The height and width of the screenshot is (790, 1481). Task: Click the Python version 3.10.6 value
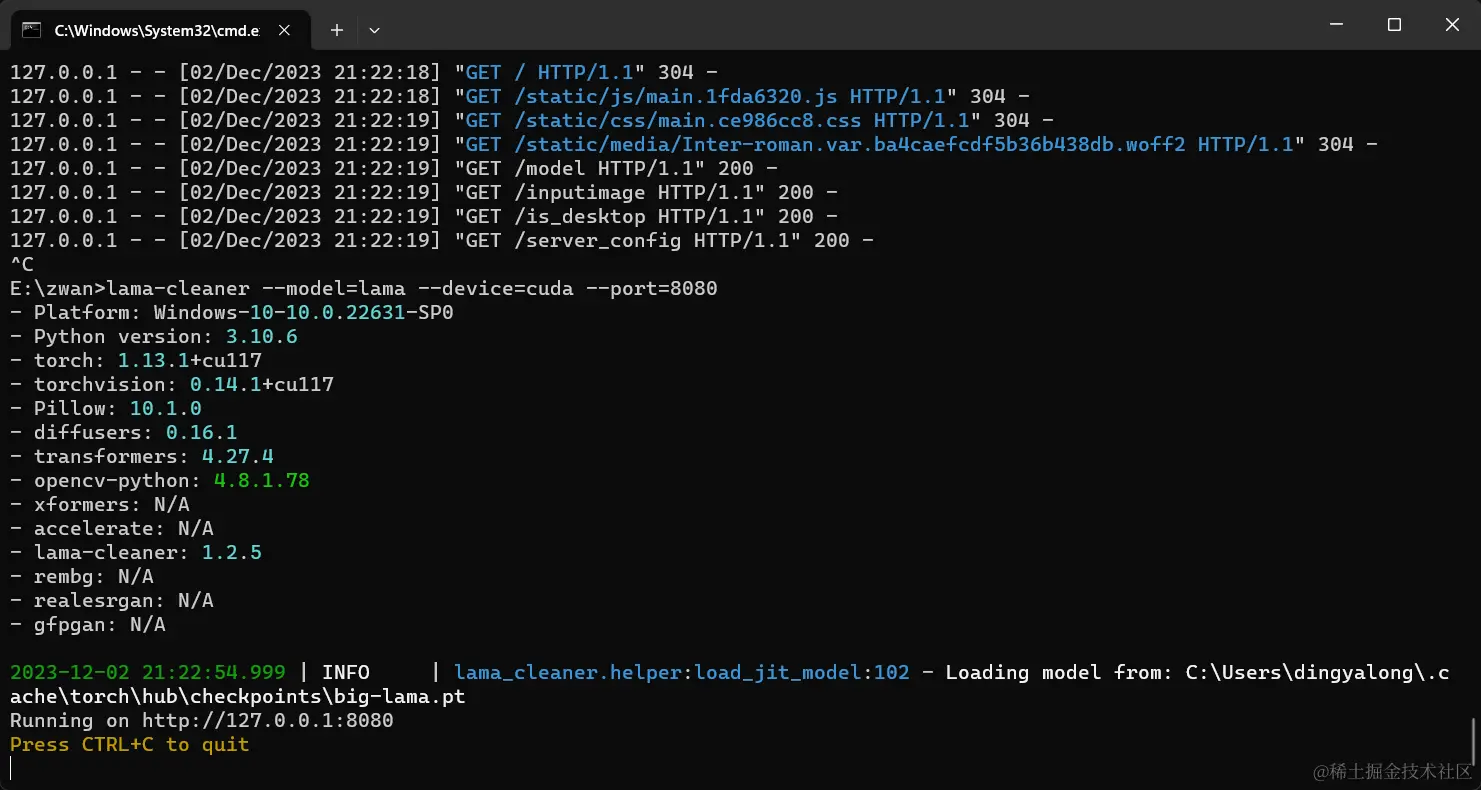(260, 336)
